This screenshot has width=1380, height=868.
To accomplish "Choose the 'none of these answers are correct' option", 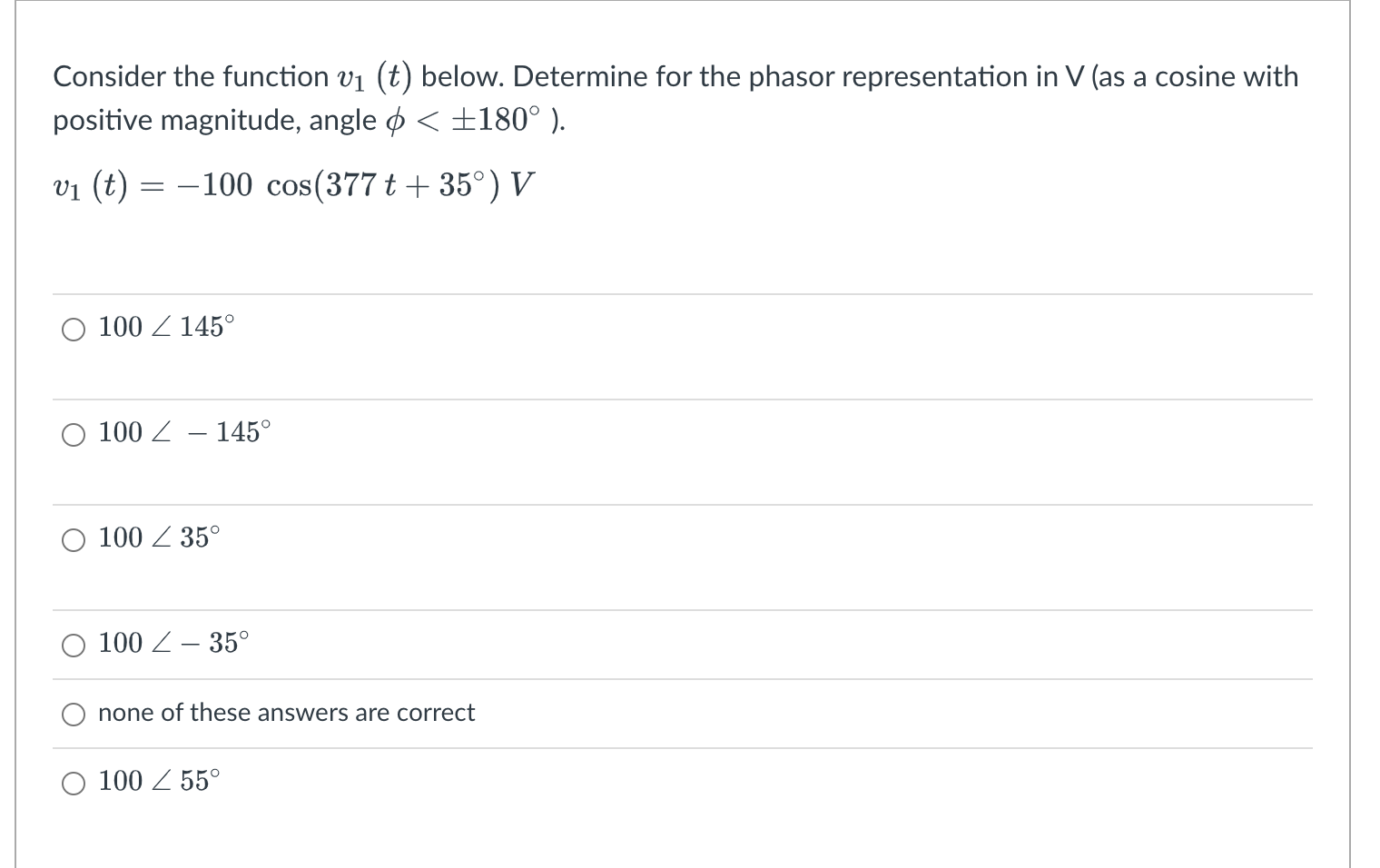I will click(74, 715).
